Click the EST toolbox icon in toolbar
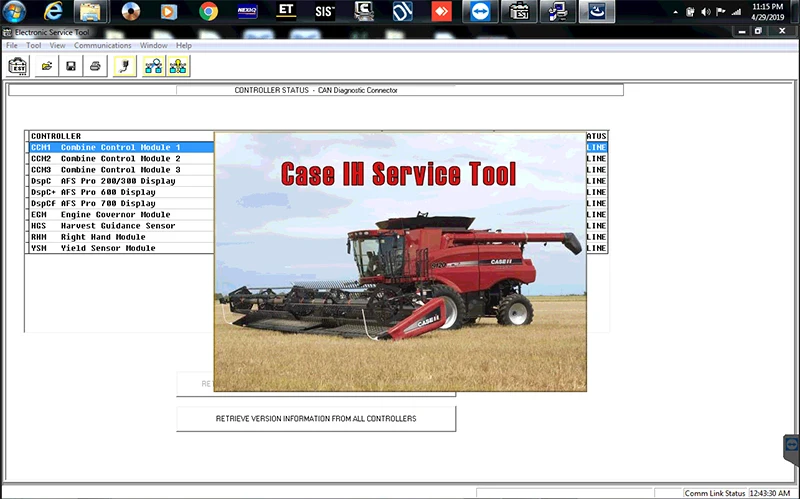This screenshot has width=800, height=499. pos(18,66)
